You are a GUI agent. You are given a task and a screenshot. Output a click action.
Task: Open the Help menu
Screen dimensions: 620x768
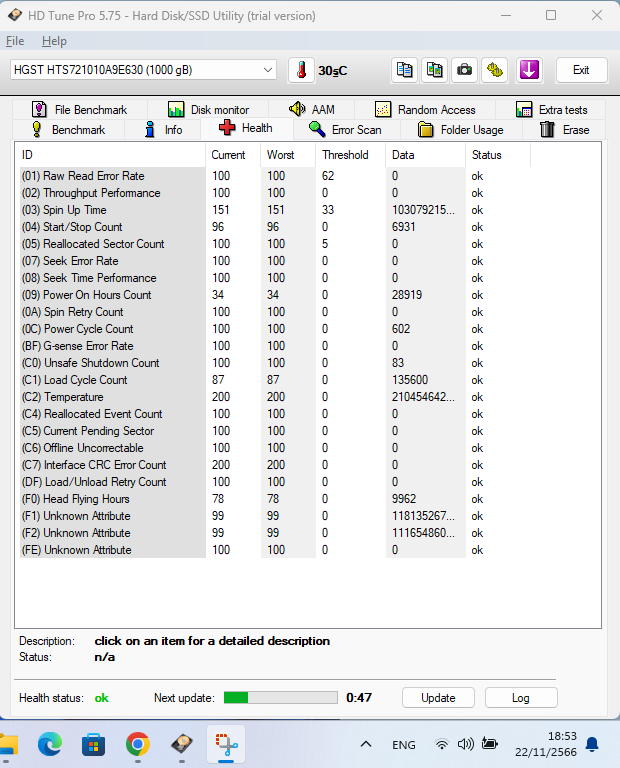click(x=54, y=41)
